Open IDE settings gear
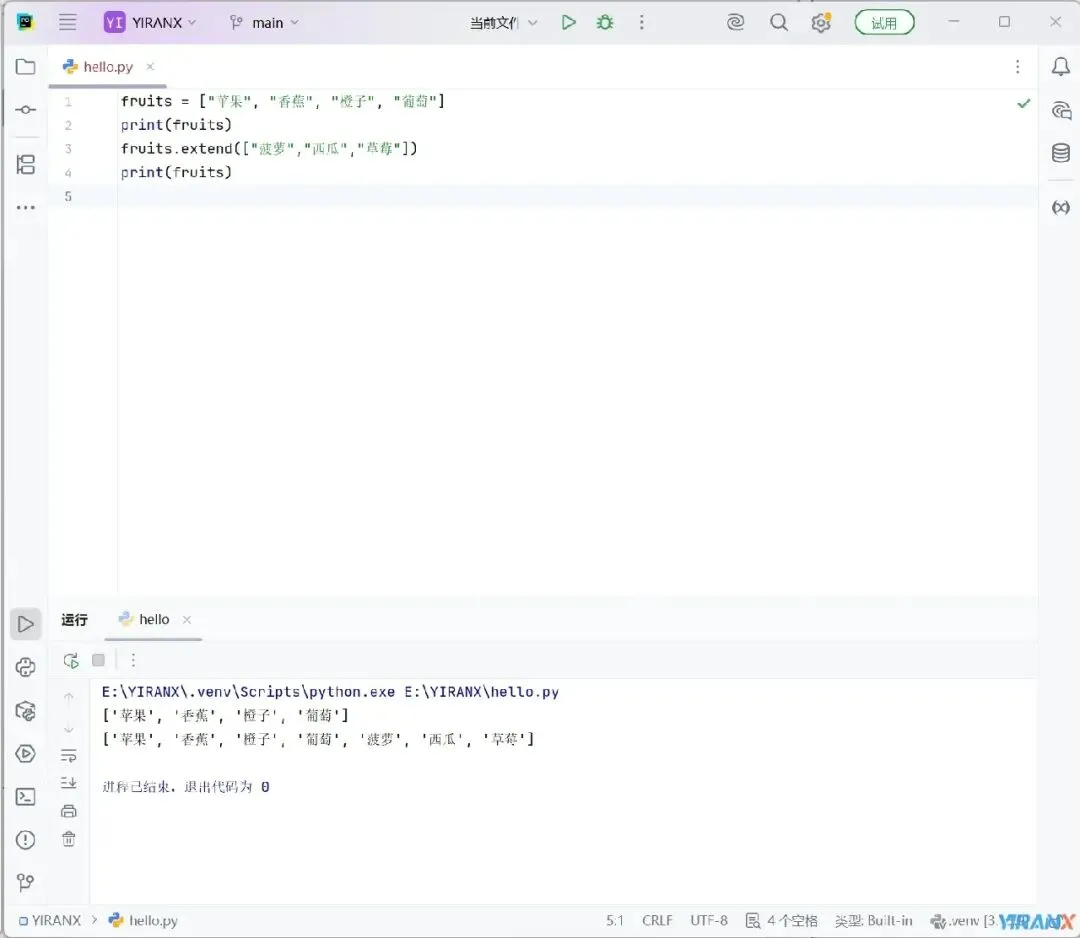 (x=820, y=23)
